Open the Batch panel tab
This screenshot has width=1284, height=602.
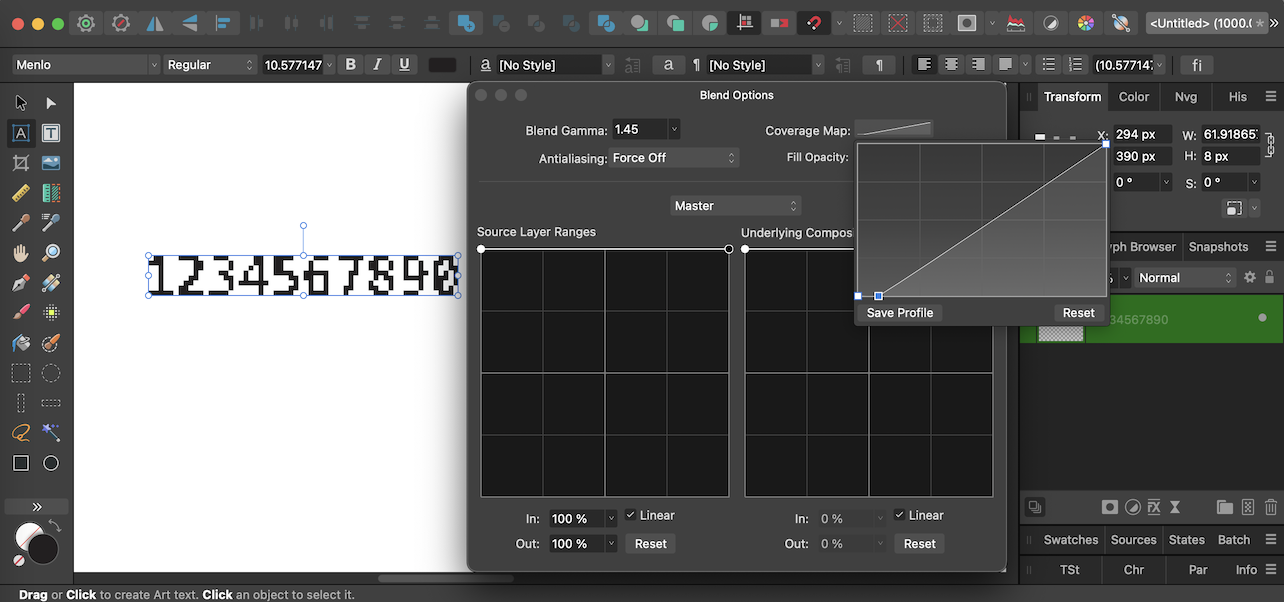coord(1234,539)
